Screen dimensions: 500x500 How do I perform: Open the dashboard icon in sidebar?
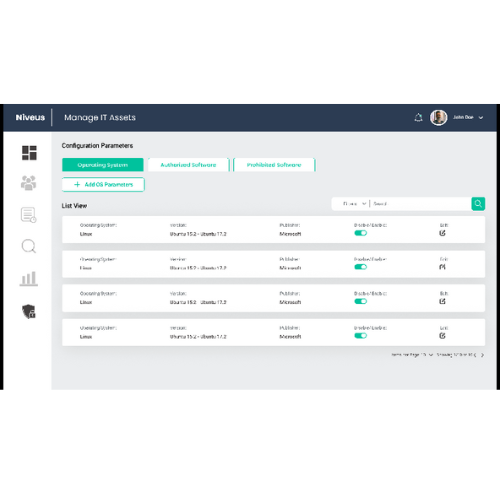pyautogui.click(x=29, y=153)
